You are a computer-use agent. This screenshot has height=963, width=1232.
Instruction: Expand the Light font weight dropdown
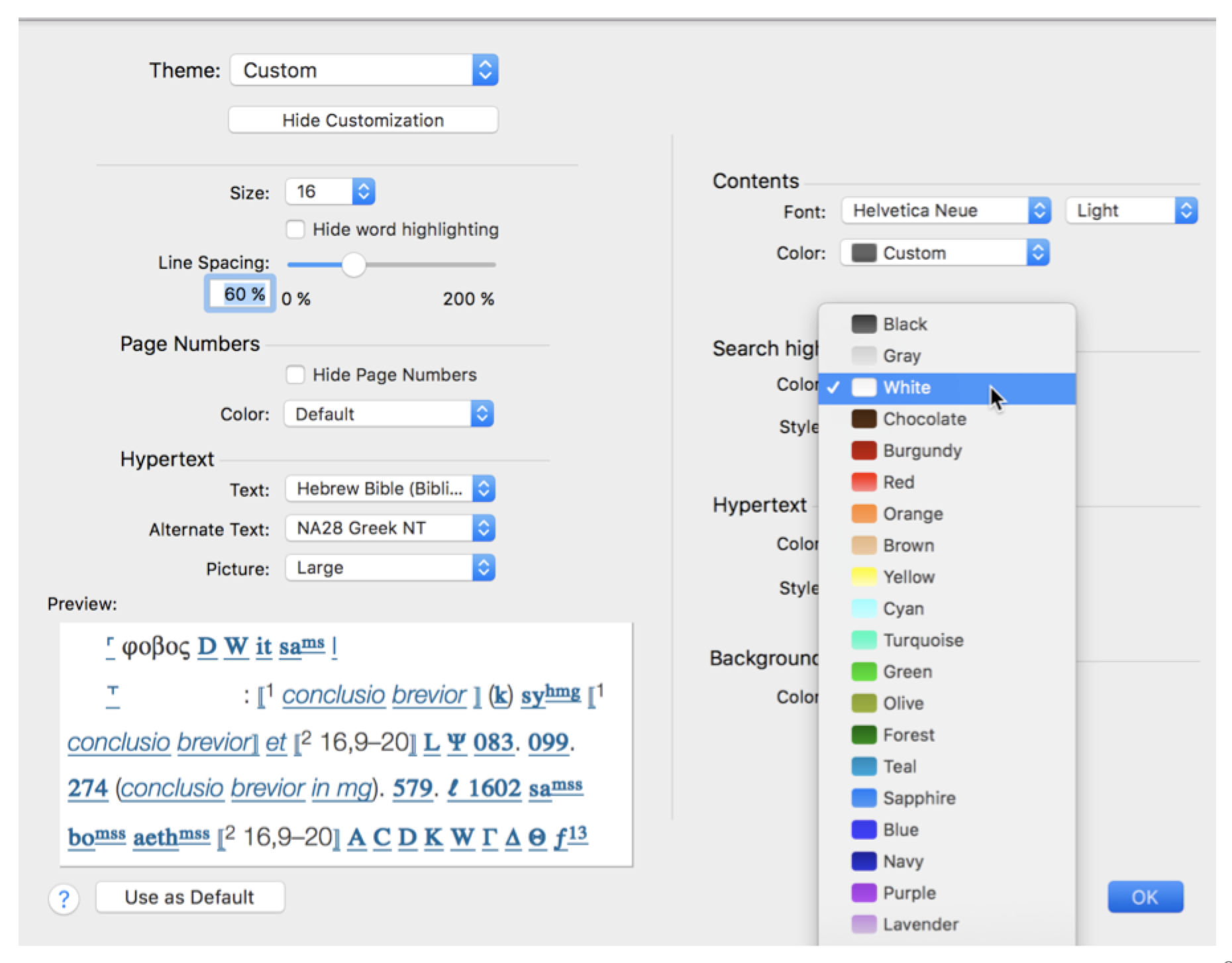point(1131,211)
